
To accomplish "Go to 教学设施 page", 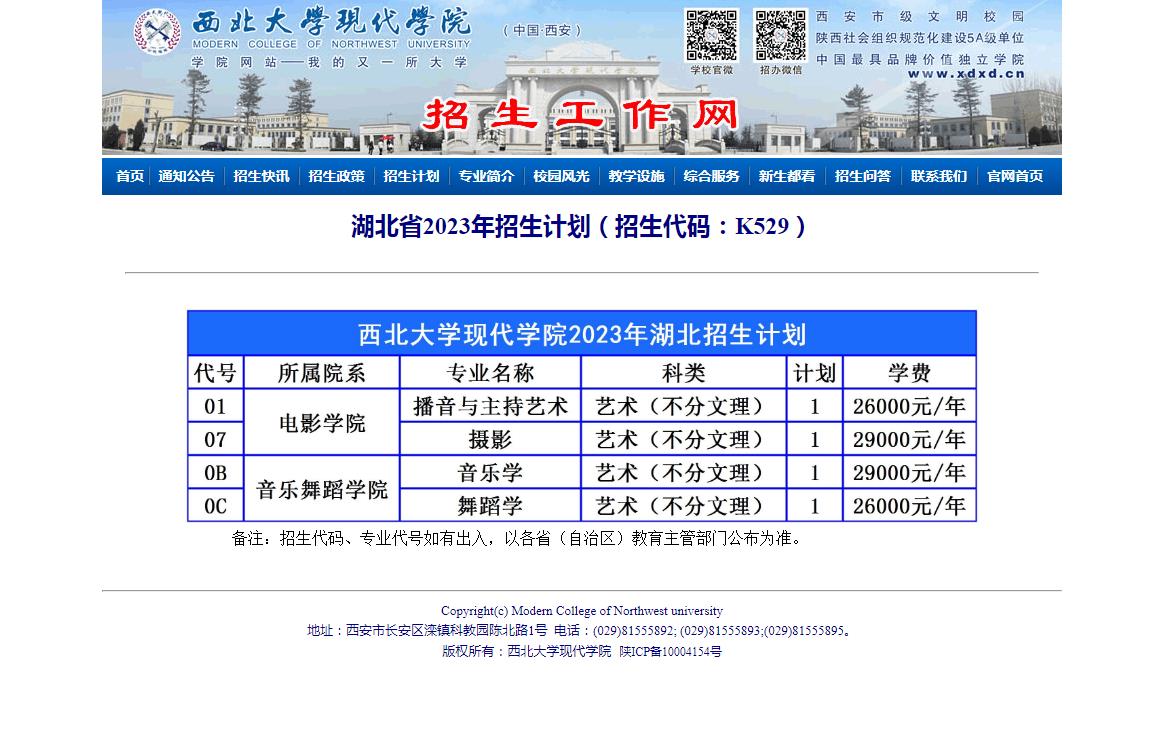I will [636, 176].
